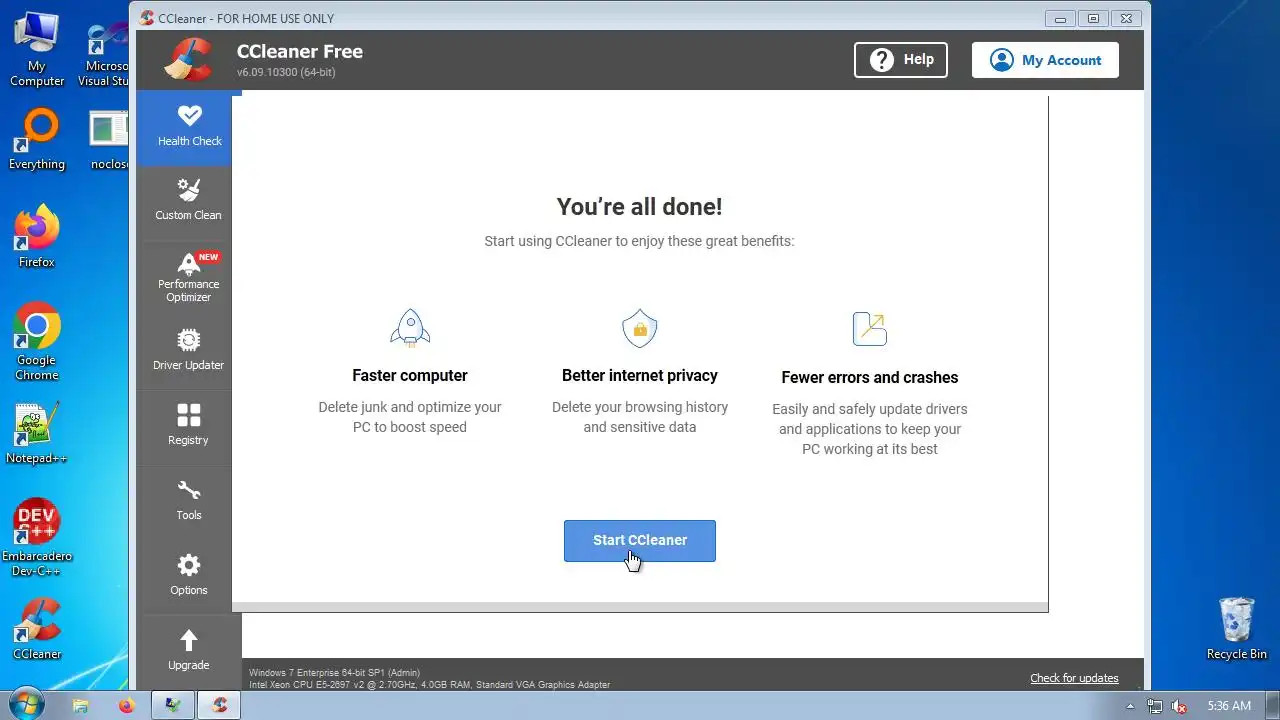The width and height of the screenshot is (1280, 720).
Task: Click the Faster computer heading
Action: [410, 376]
